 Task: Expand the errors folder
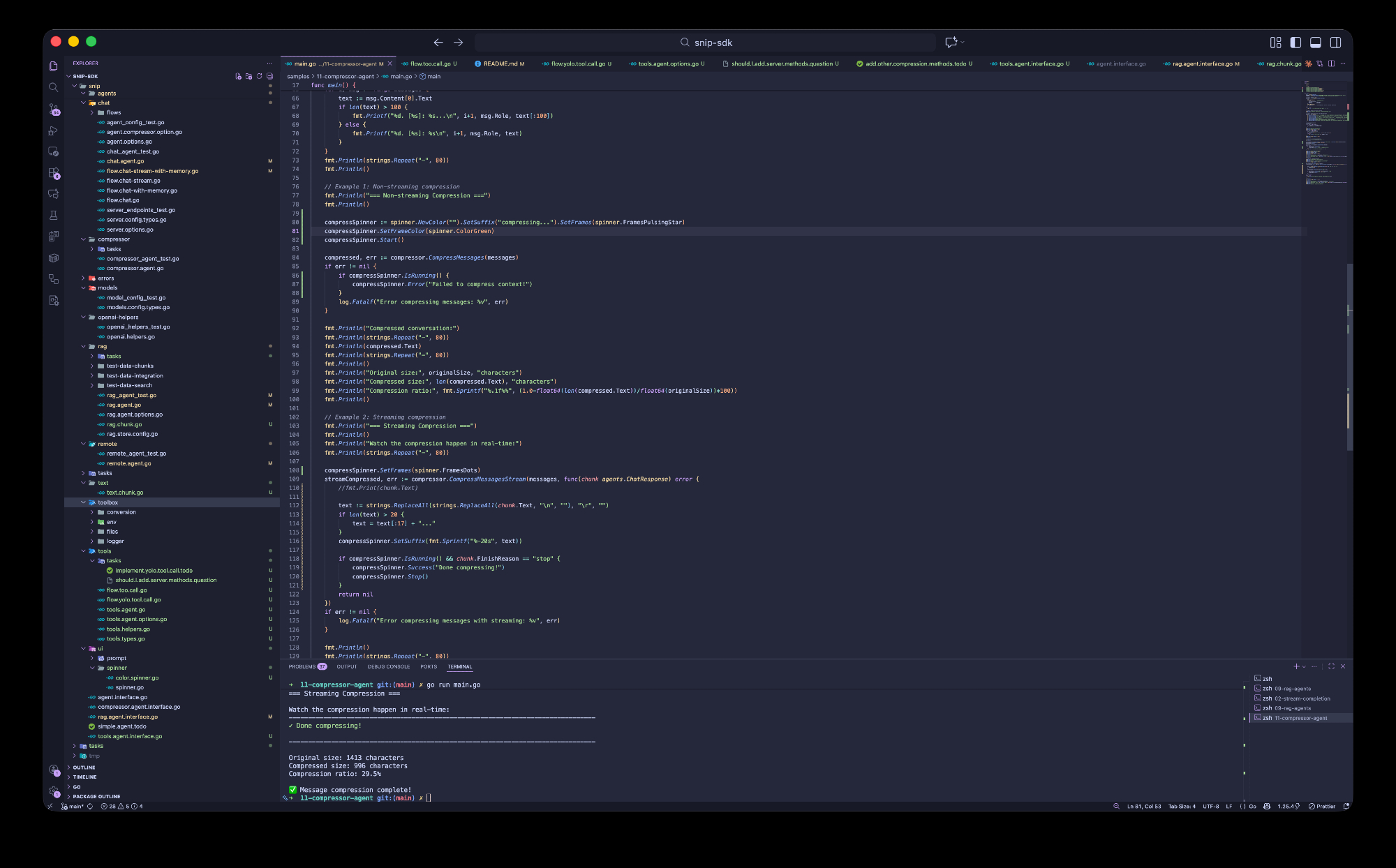pos(105,278)
